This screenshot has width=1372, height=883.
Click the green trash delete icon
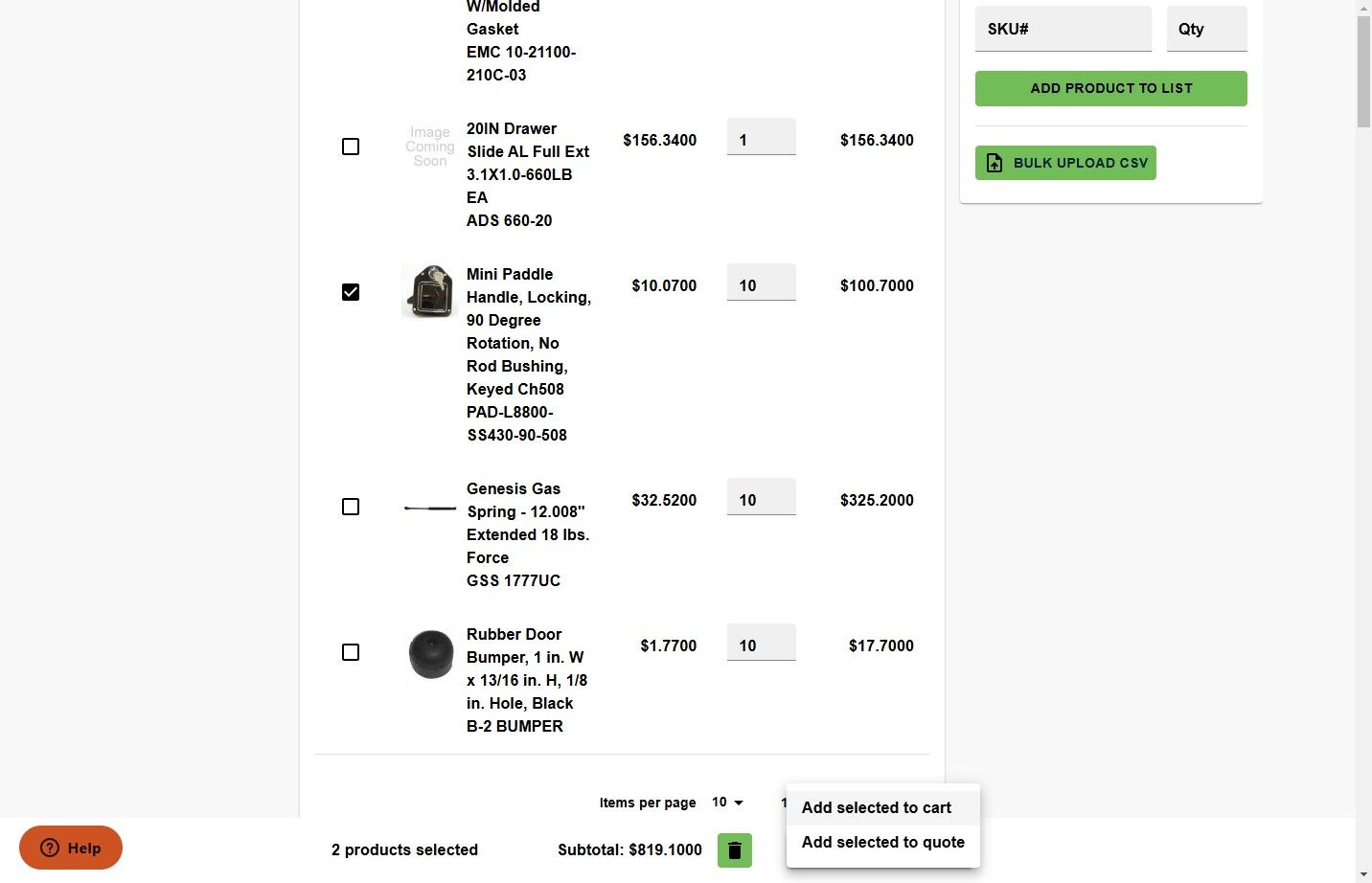click(x=734, y=849)
